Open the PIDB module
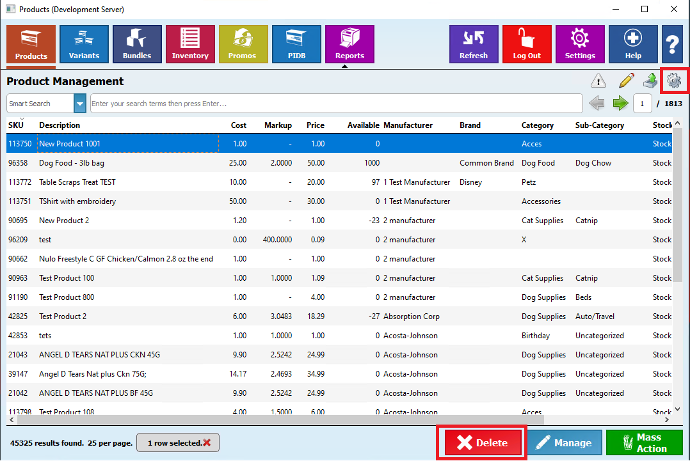The image size is (690, 461). [x=296, y=44]
